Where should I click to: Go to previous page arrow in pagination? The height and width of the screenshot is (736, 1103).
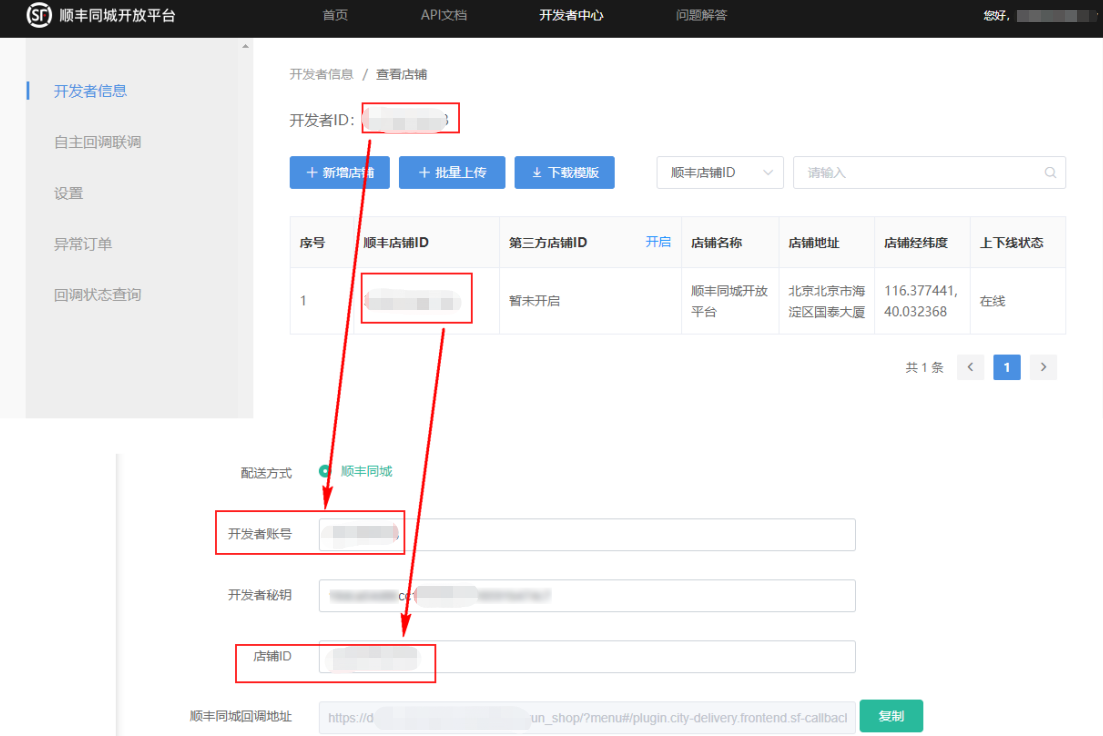[970, 367]
